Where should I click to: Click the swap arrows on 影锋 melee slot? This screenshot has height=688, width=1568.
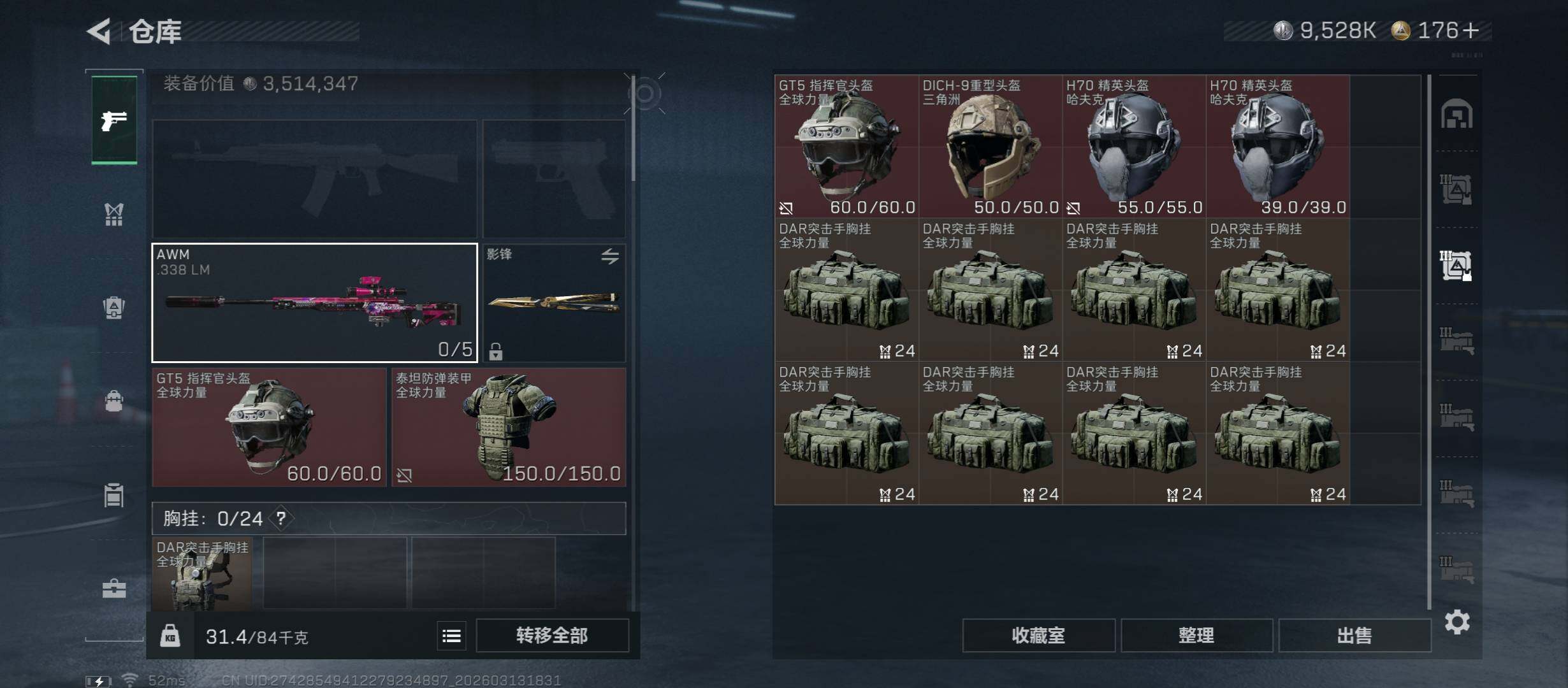click(x=610, y=256)
